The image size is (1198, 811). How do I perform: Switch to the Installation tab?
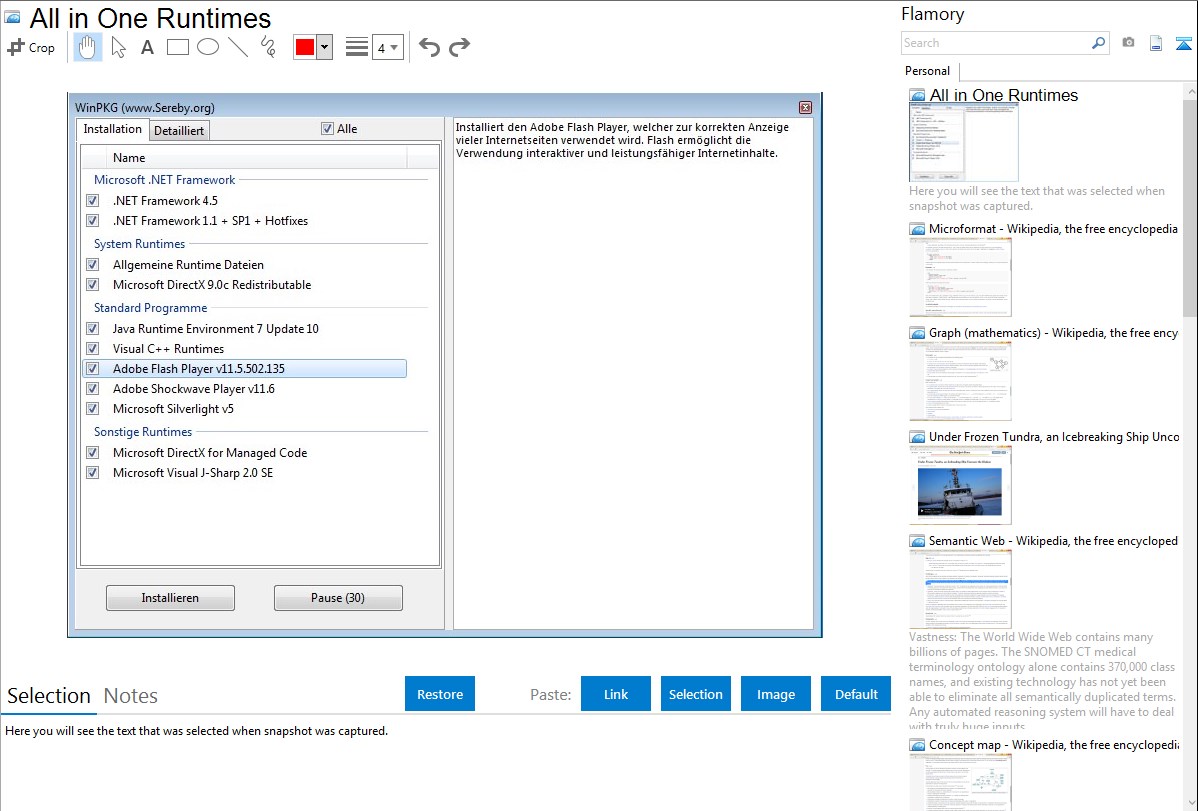[x=112, y=129]
